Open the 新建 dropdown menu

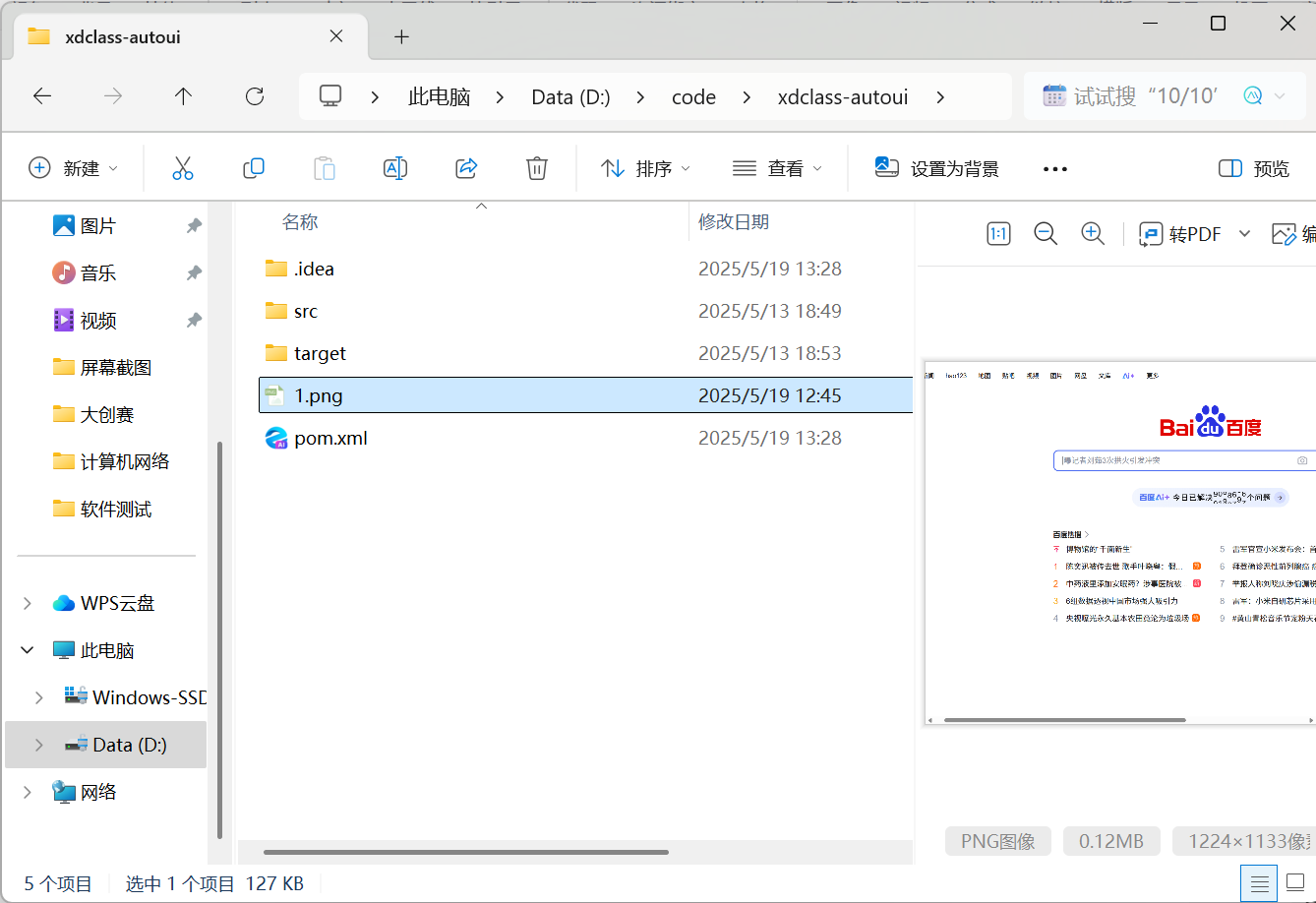[75, 169]
